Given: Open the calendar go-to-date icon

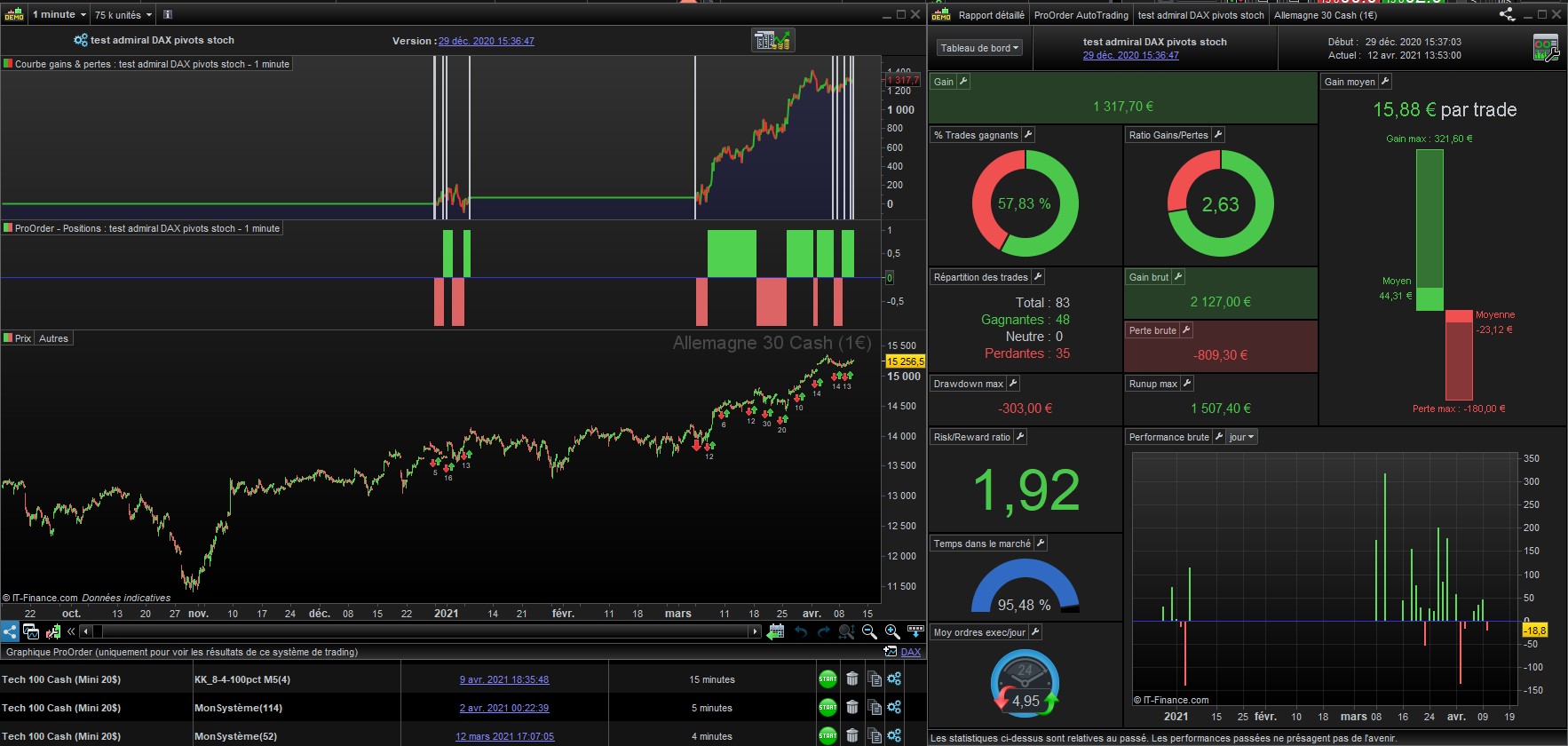Looking at the screenshot, I should [776, 631].
